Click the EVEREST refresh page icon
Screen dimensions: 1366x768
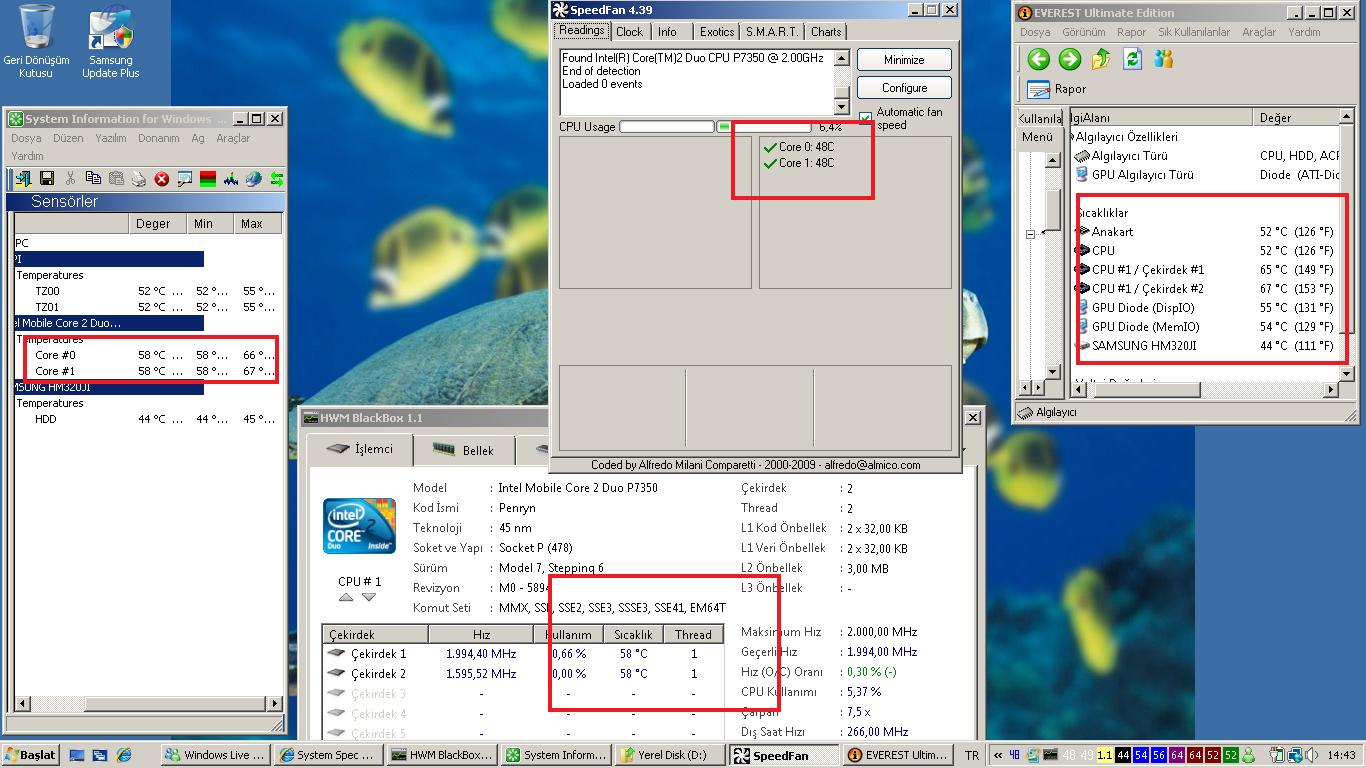point(1132,60)
